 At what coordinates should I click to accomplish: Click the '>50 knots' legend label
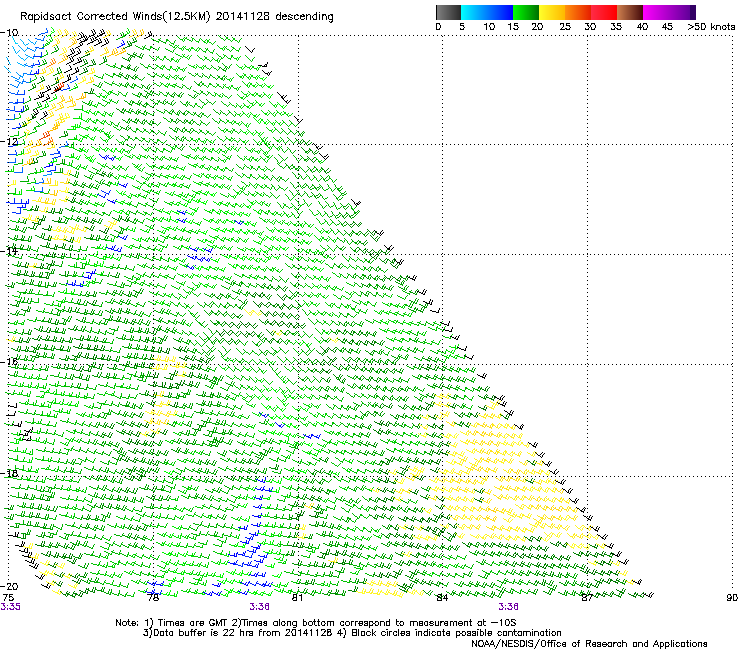coord(711,27)
